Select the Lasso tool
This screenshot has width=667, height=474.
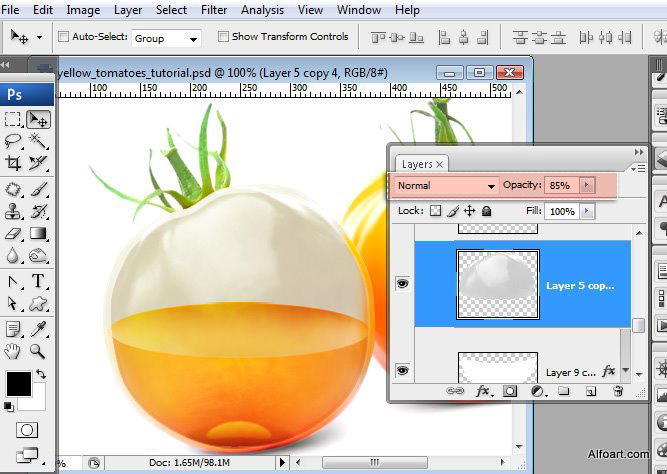[x=14, y=141]
